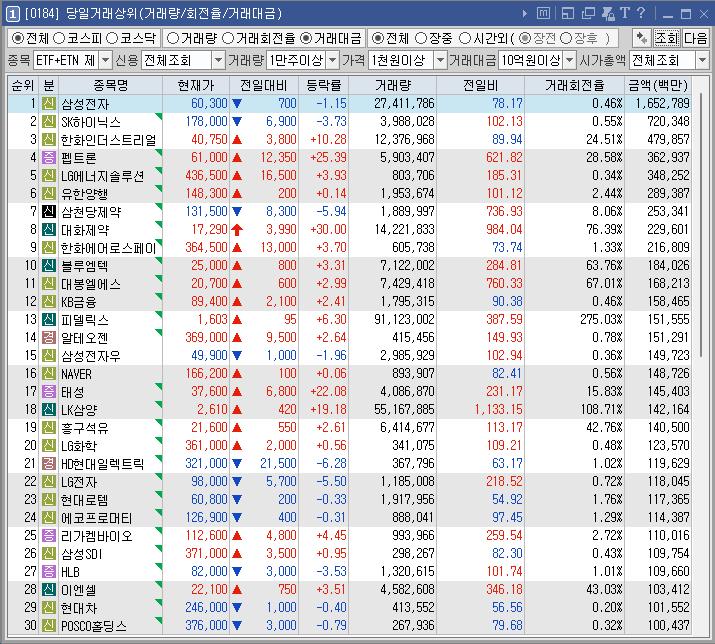
Task: Open the 시가총액 전체조회 dropdown
Action: coord(702,60)
